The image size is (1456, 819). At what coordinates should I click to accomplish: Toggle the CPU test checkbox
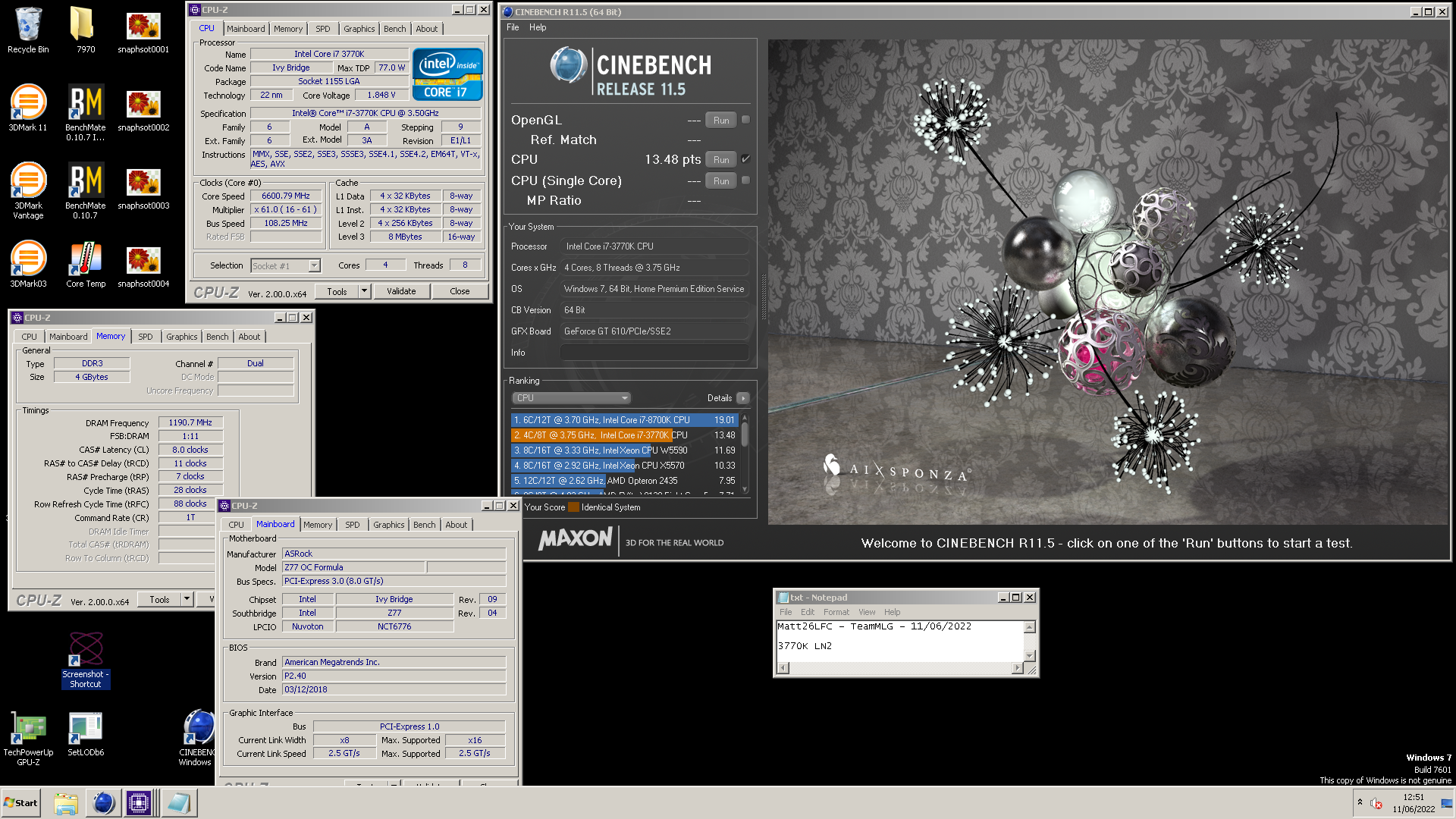pos(745,159)
